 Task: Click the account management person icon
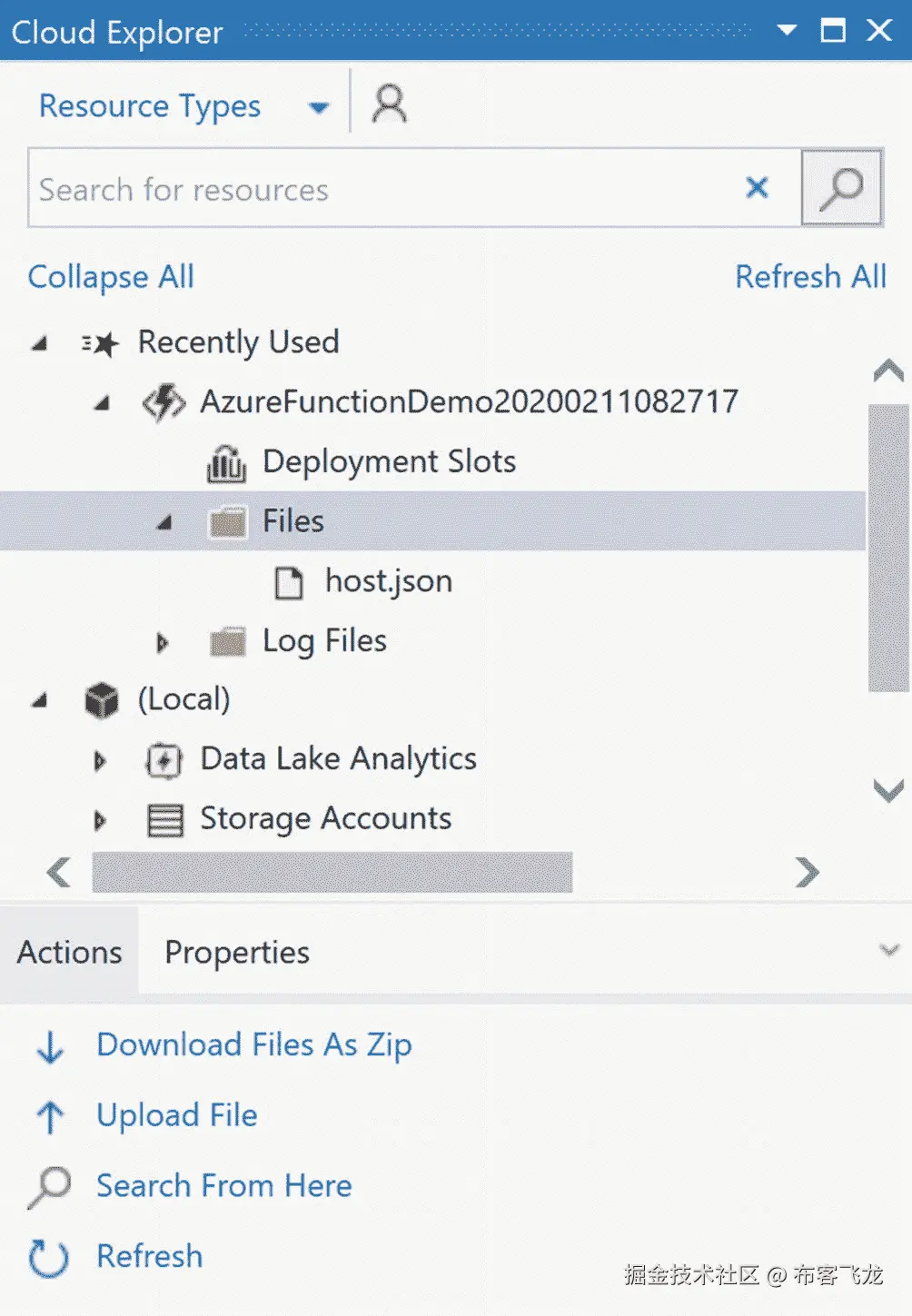[x=390, y=104]
